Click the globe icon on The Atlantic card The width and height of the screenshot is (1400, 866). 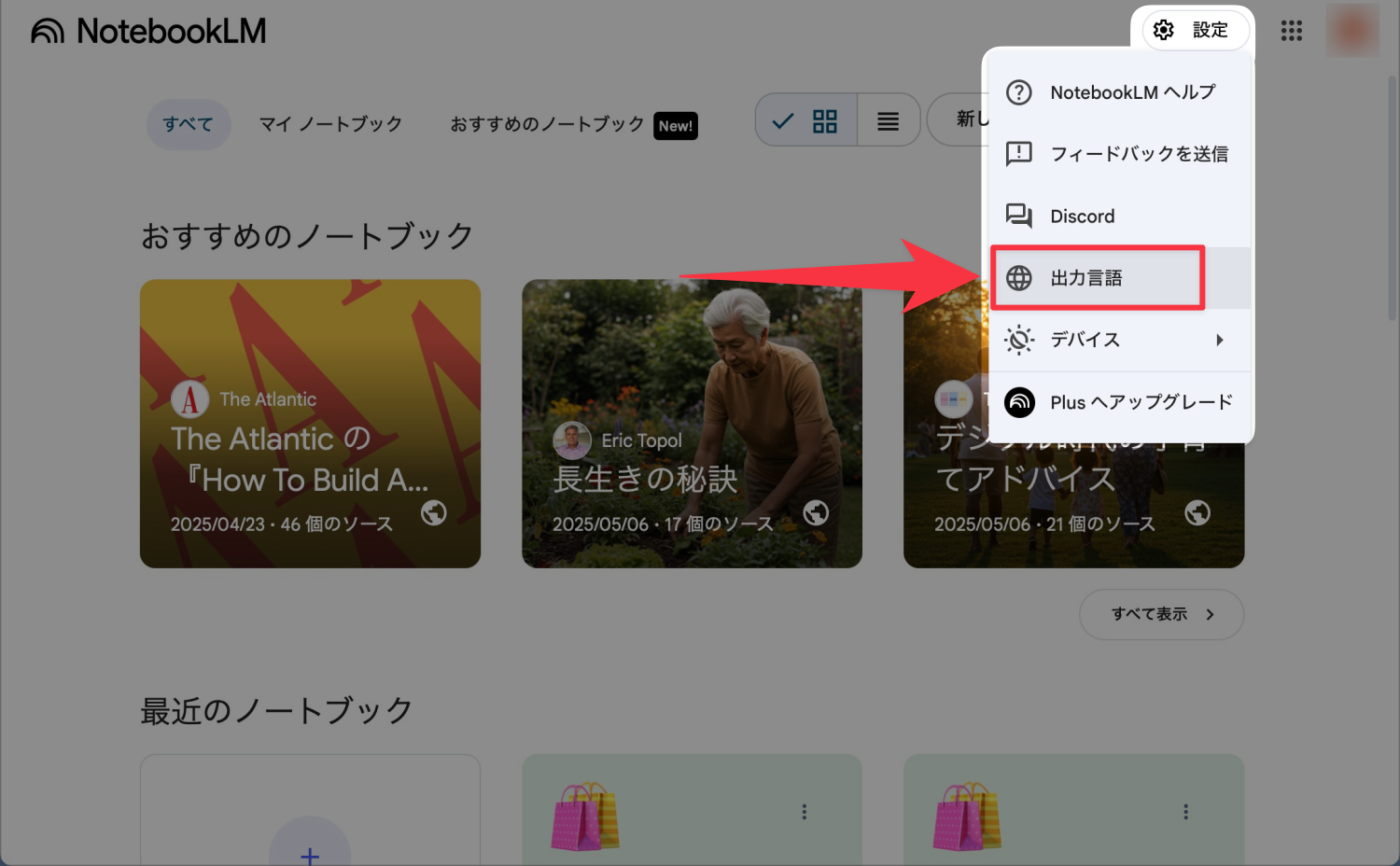point(433,512)
